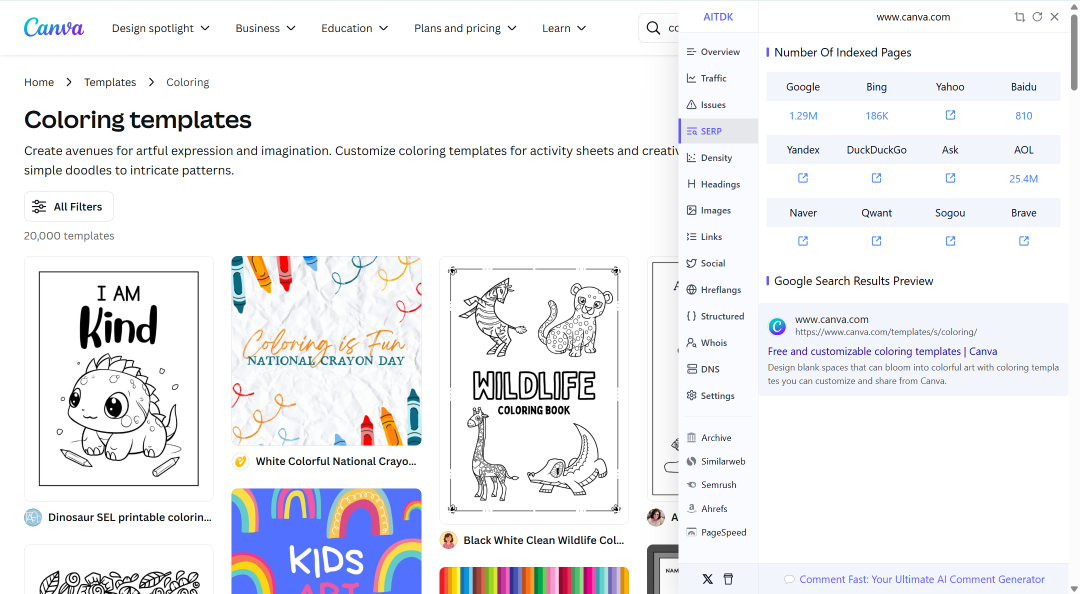Open the Semrush tool link
Viewport: 1080px width, 594px height.
click(712, 485)
